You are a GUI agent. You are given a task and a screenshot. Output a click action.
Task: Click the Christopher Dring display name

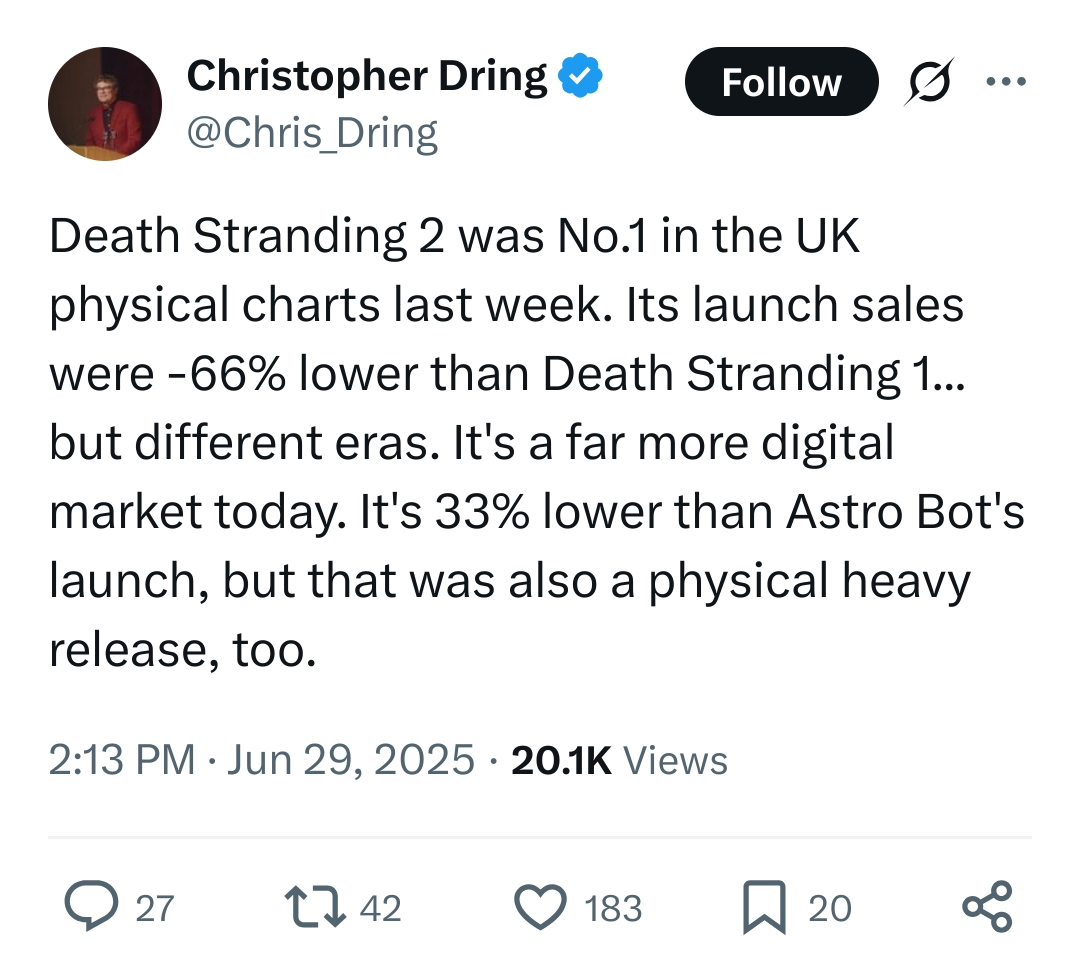[367, 75]
